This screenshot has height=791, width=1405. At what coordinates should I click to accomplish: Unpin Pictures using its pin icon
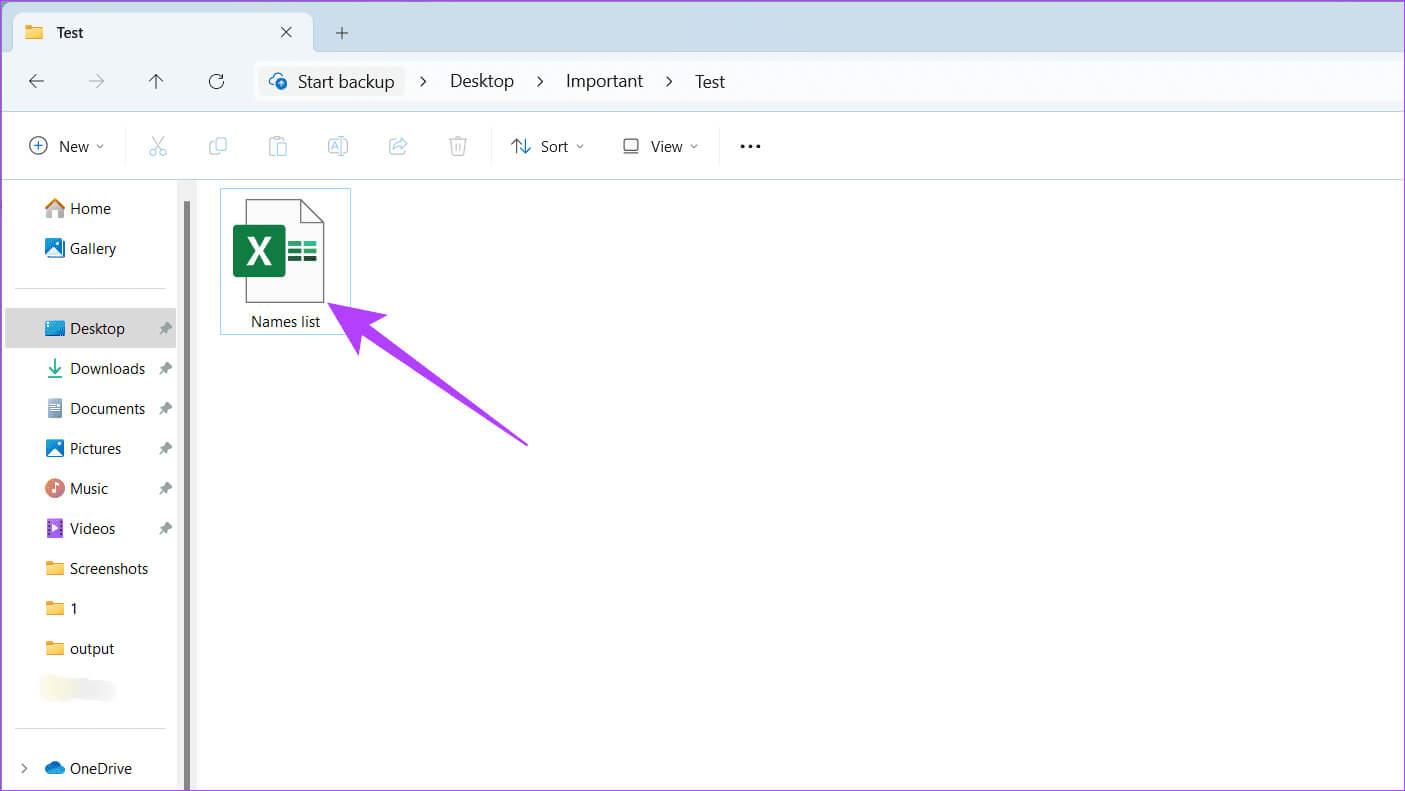point(165,449)
